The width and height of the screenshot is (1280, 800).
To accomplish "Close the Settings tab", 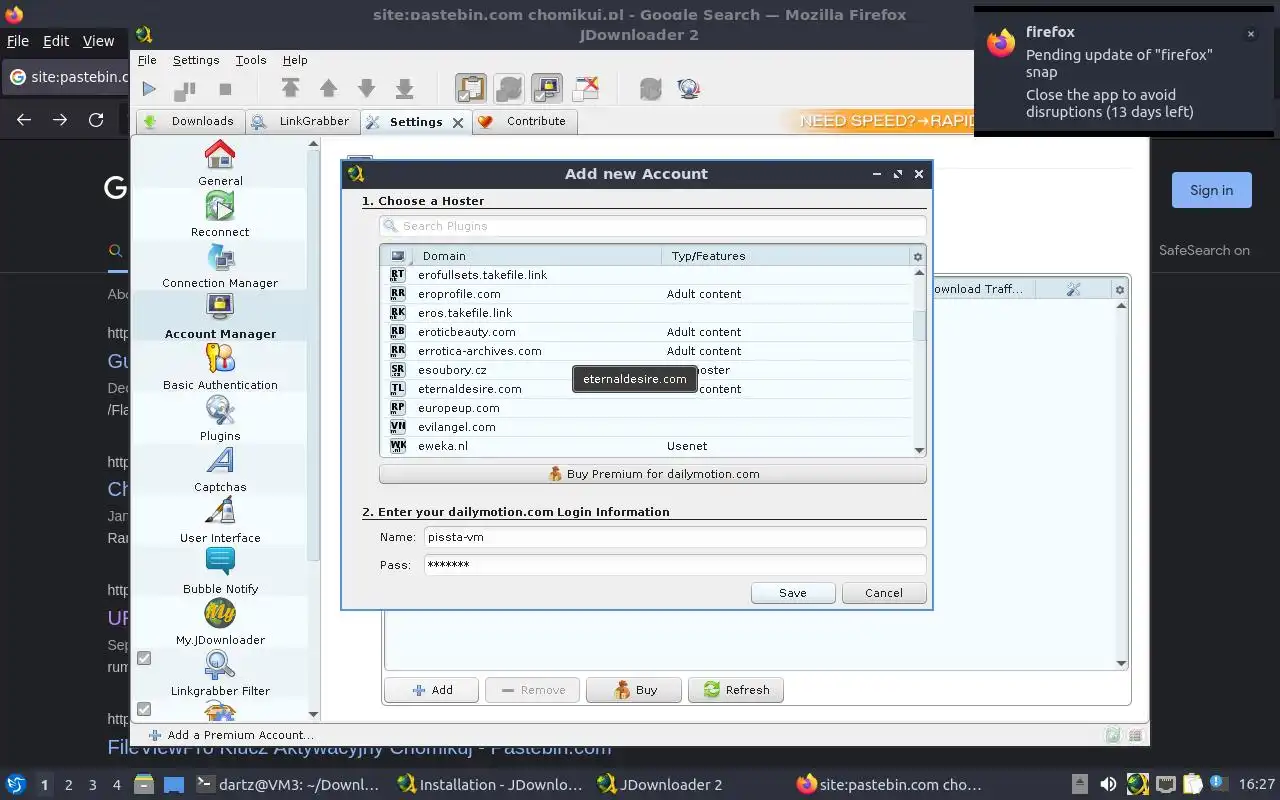I will pyautogui.click(x=458, y=122).
